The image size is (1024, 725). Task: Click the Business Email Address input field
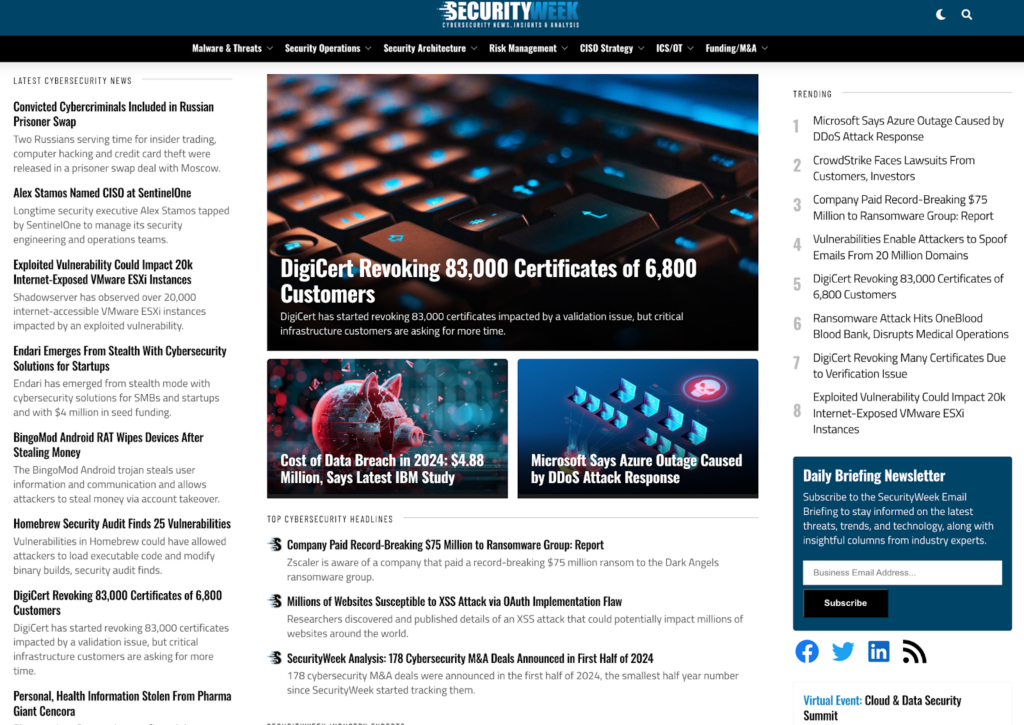(902, 572)
